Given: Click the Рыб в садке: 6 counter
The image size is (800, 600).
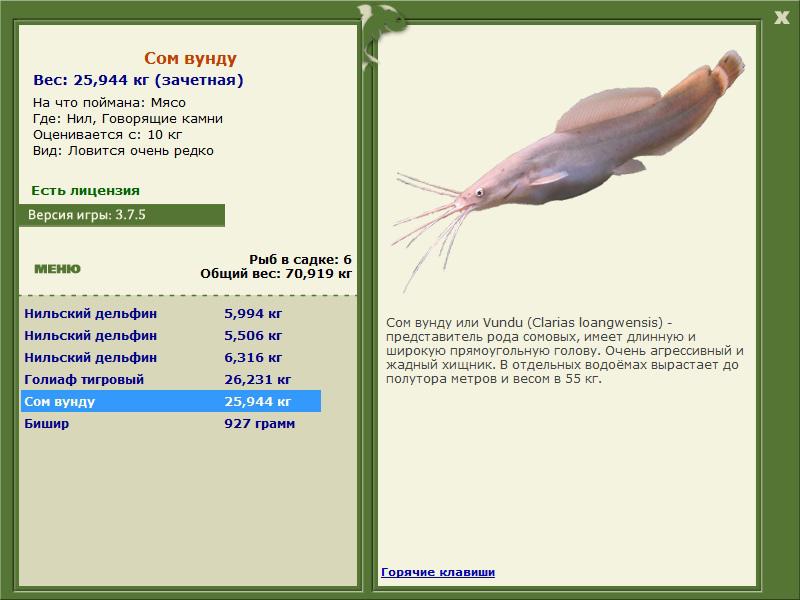Looking at the screenshot, I should 301,260.
